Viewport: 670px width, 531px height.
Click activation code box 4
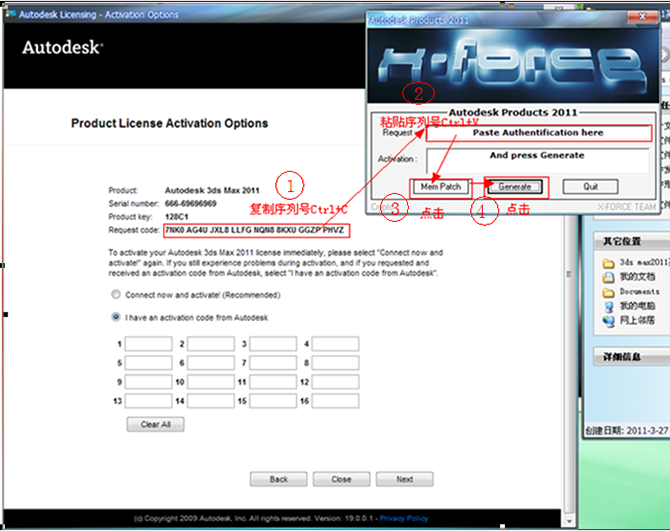(335, 344)
